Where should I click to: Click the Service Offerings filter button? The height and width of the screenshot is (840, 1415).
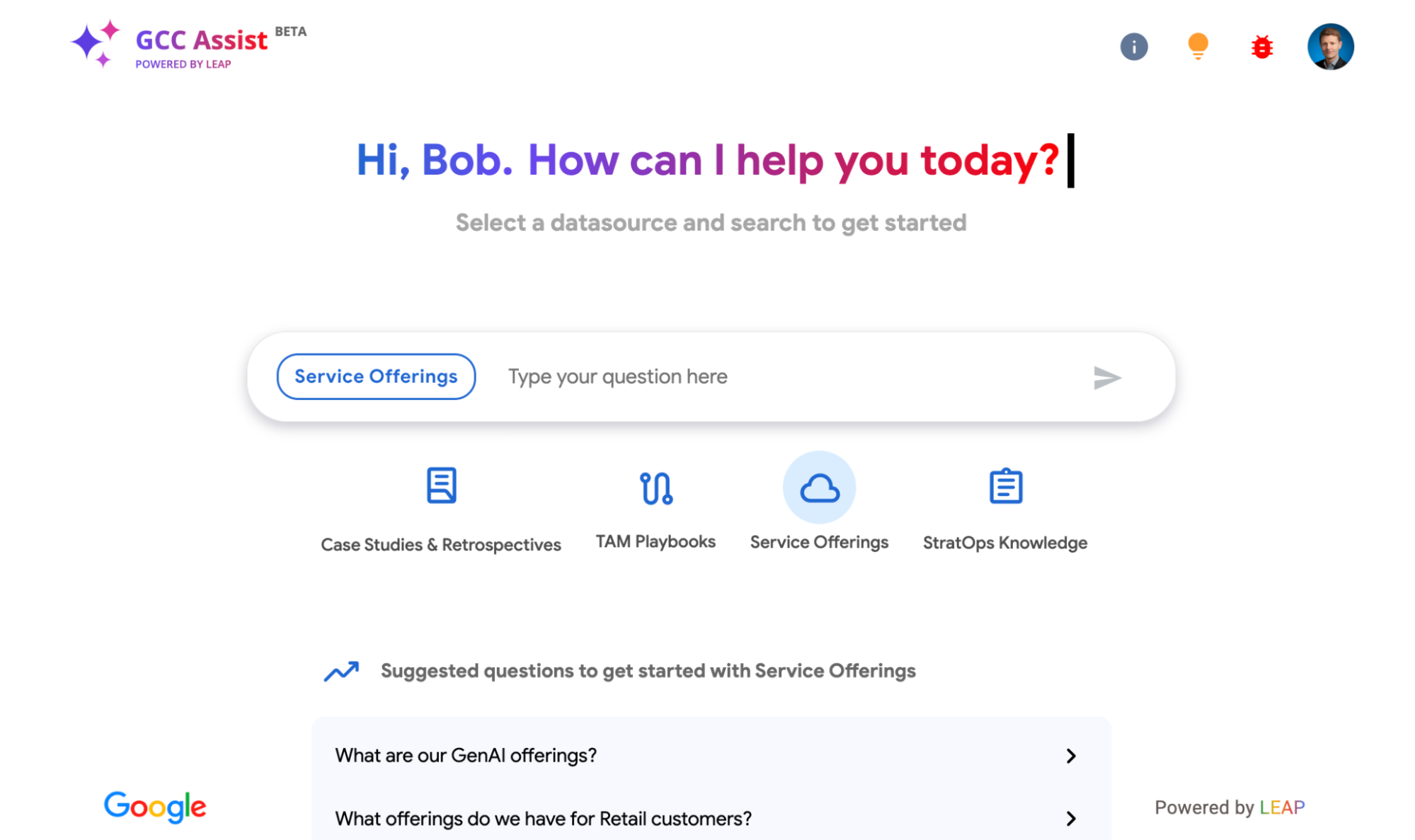point(375,376)
